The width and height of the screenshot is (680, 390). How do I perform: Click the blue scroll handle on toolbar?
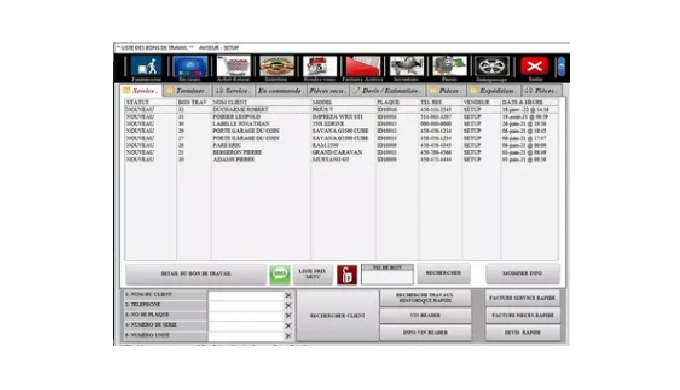click(561, 67)
